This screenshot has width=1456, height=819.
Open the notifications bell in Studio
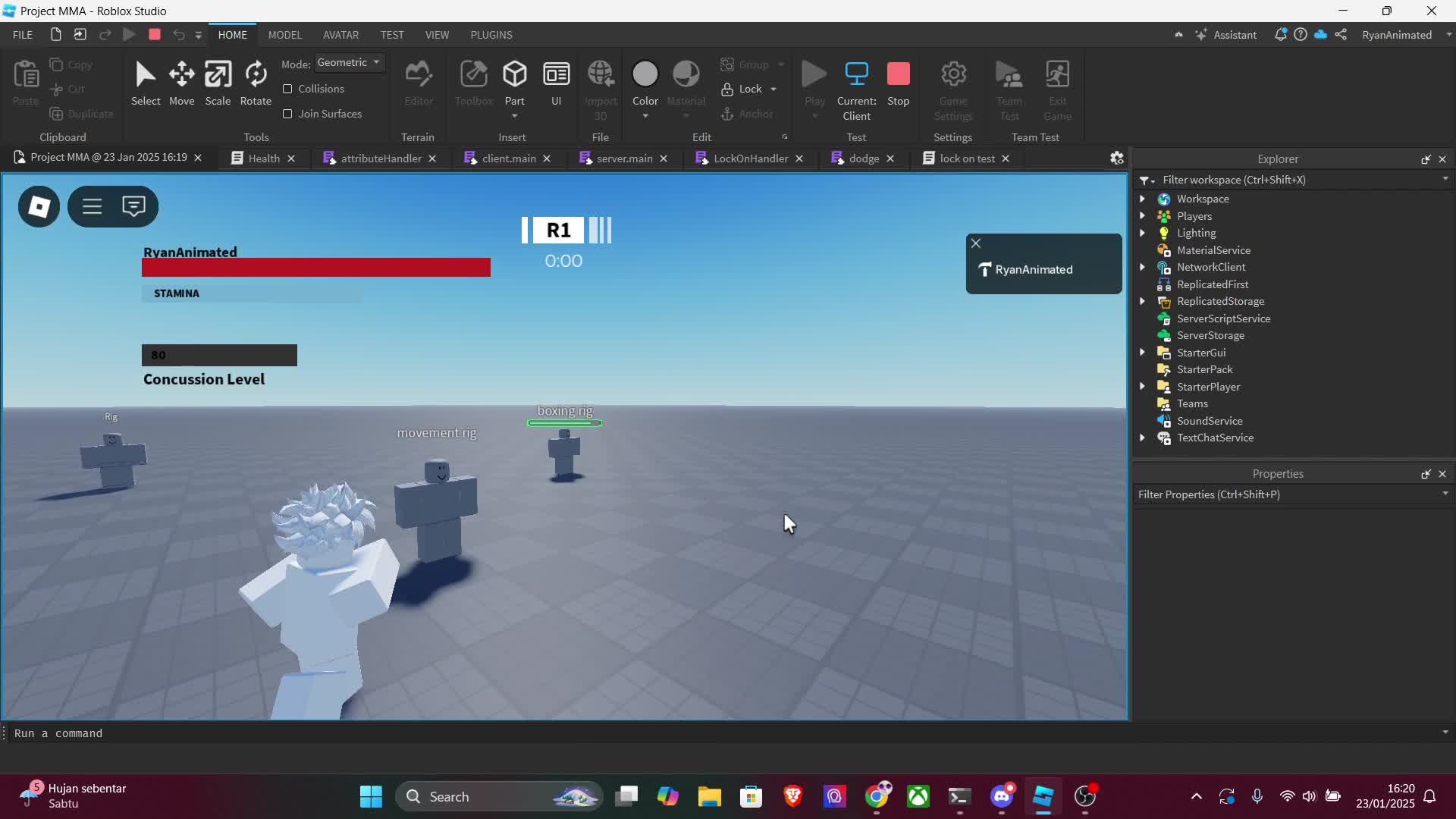click(1280, 35)
